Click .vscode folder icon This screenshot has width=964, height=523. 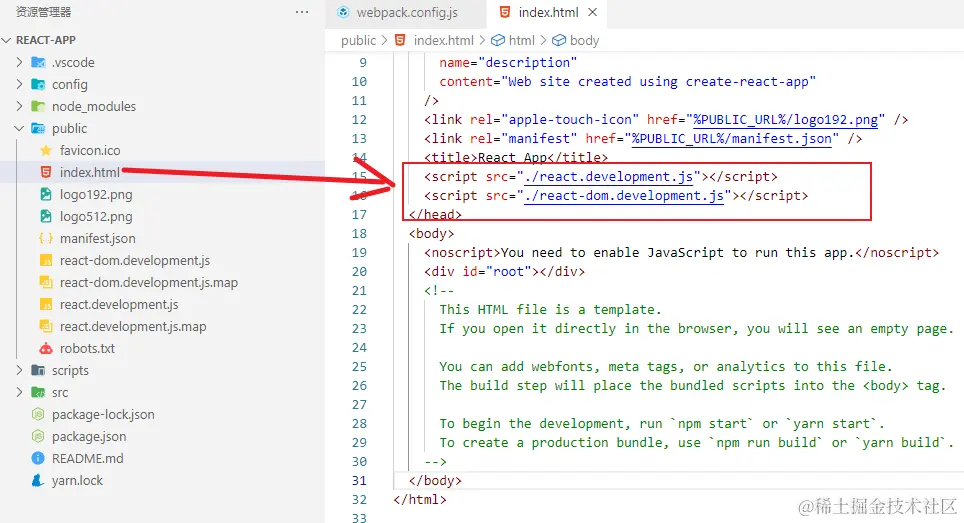38,63
